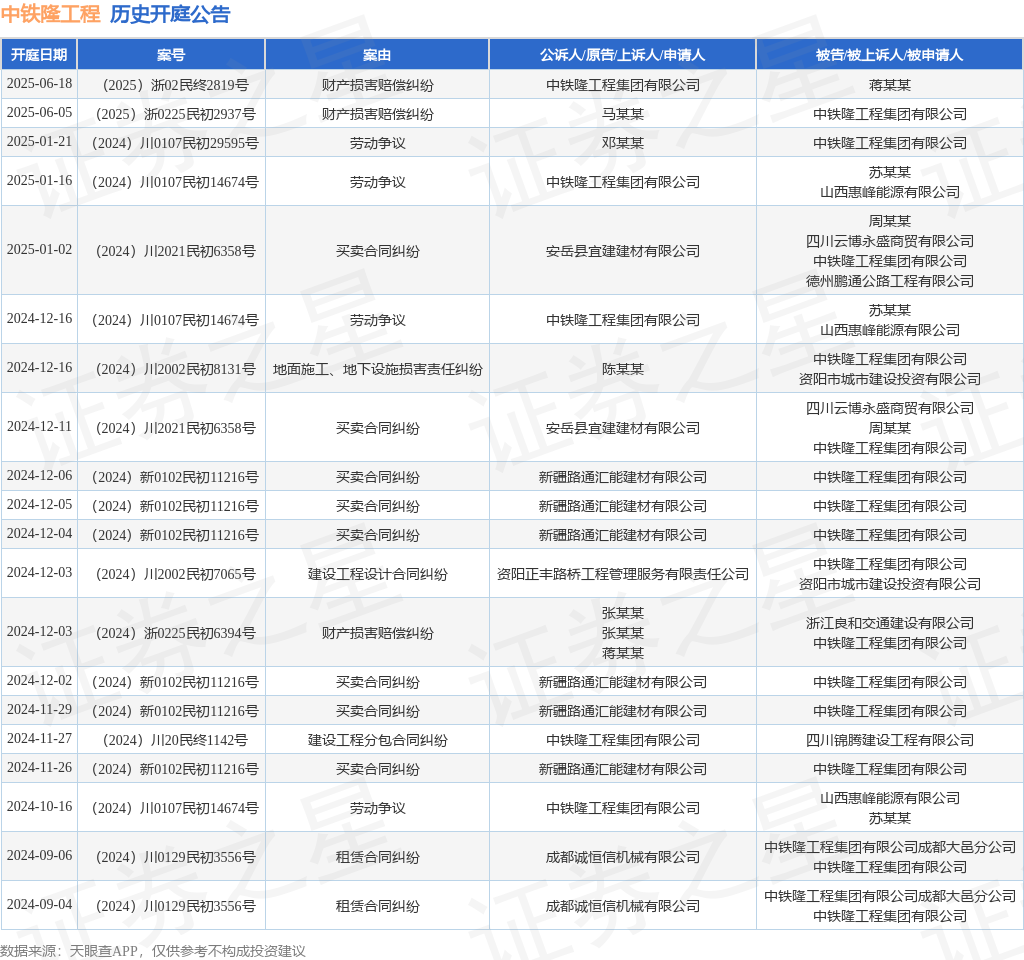The height and width of the screenshot is (960, 1024).
Task: Click the date cell 2024-11-29
Action: click(x=39, y=709)
